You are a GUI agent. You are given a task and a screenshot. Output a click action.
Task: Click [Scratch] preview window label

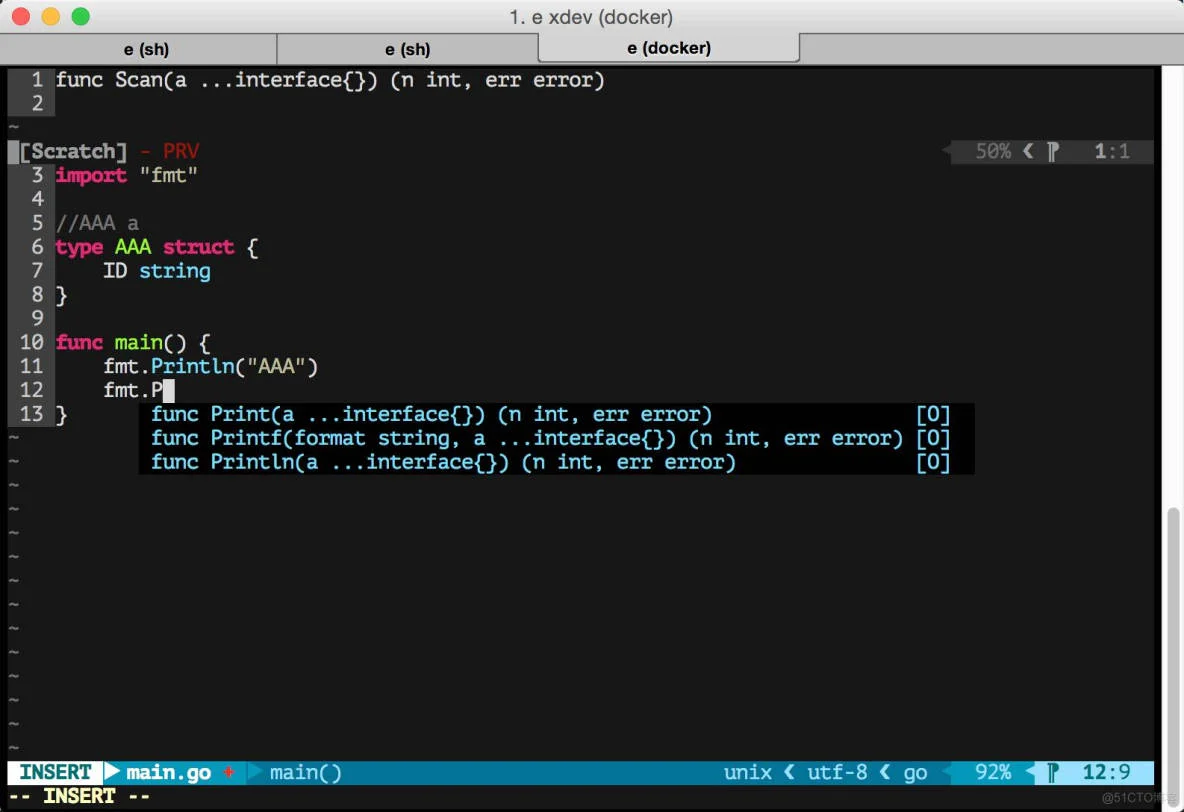click(73, 151)
